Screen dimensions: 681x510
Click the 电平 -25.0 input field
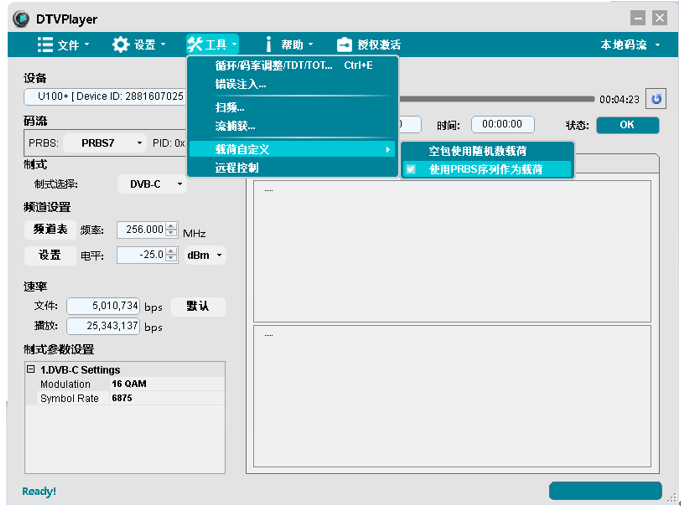(x=141, y=255)
